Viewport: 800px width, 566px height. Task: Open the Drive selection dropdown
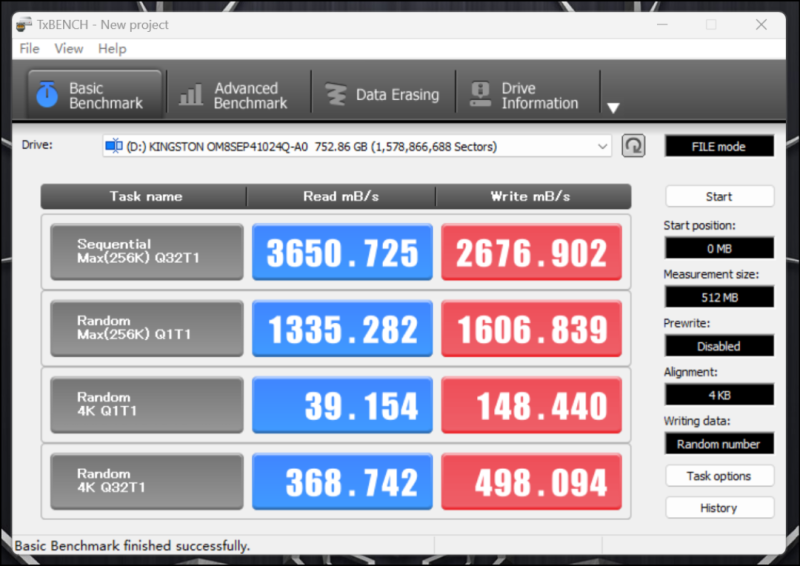(x=603, y=146)
